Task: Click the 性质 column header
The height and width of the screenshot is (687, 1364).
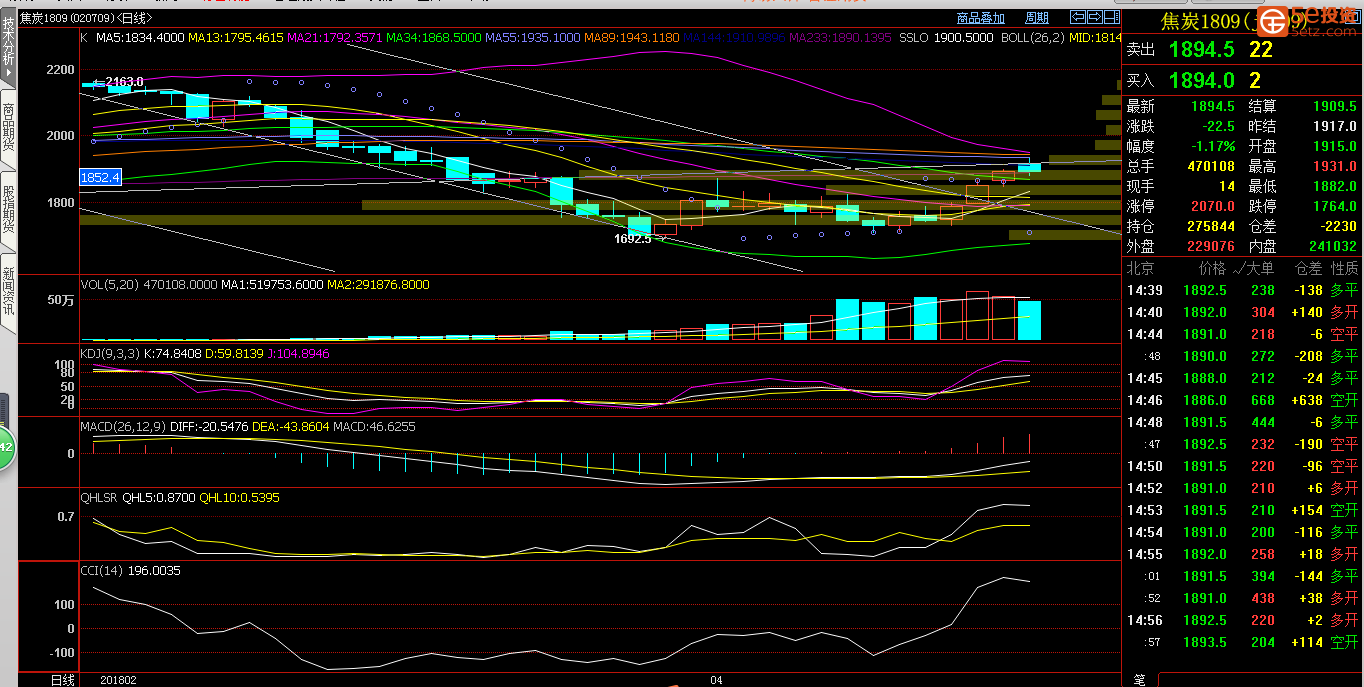Action: click(1345, 268)
